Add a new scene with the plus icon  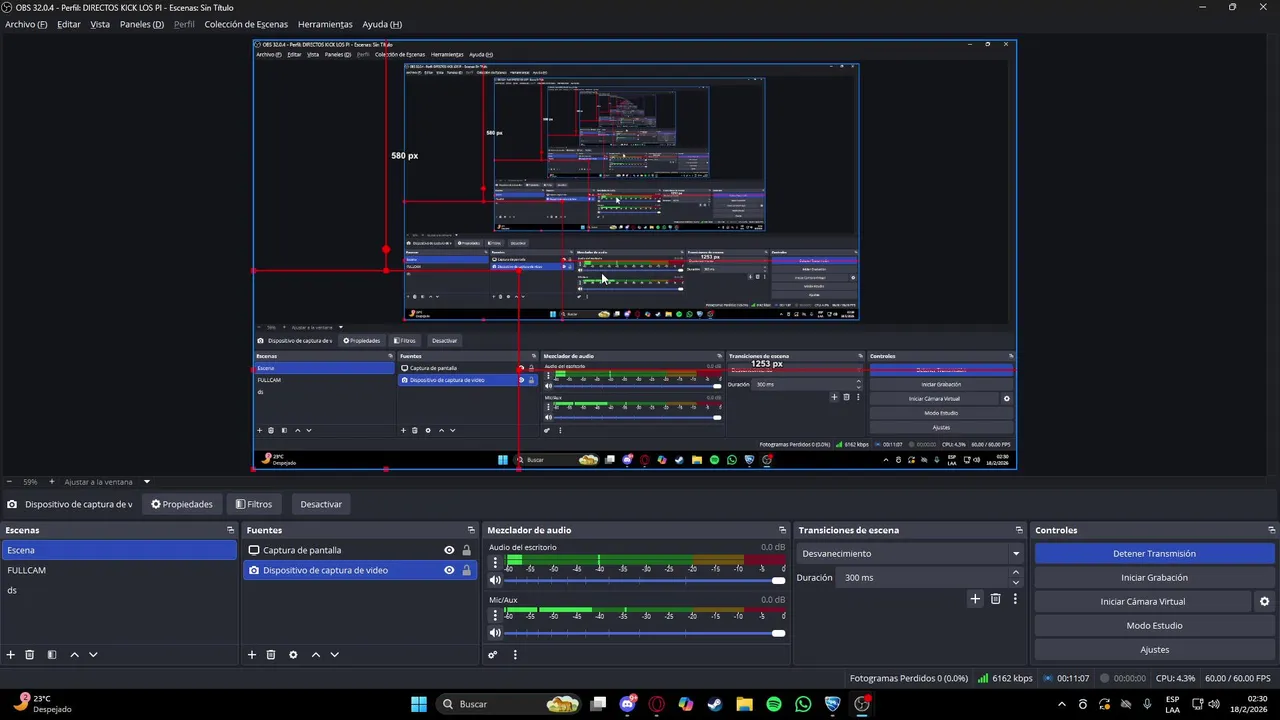pyautogui.click(x=11, y=655)
